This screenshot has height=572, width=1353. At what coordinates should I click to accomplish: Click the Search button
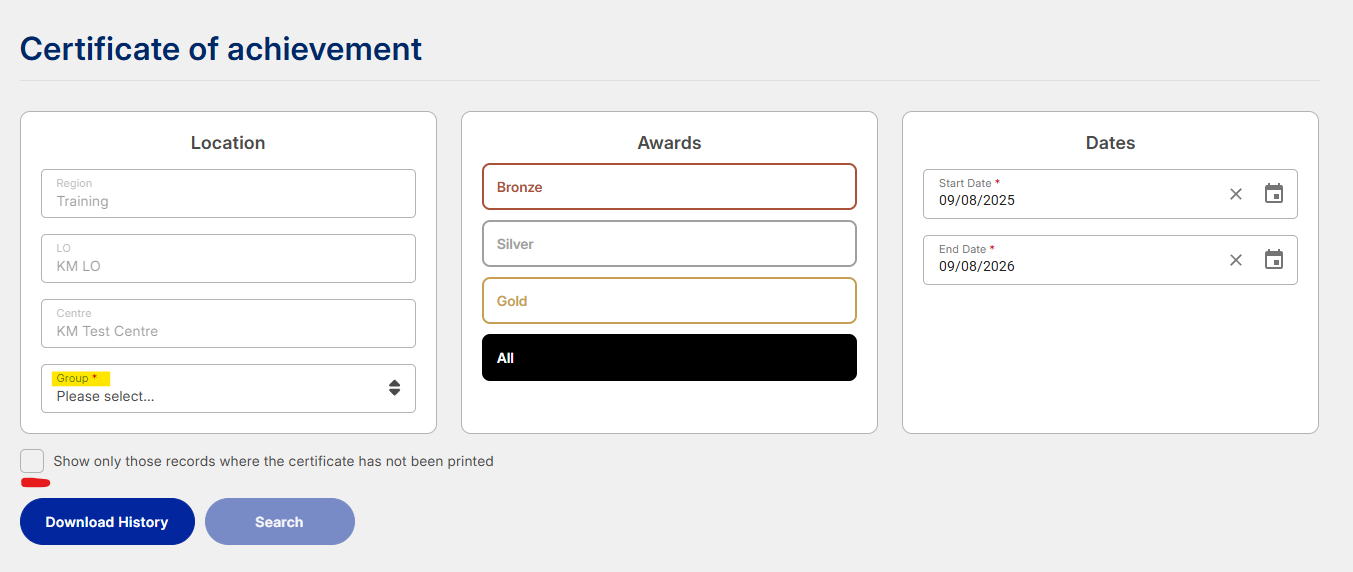(x=280, y=522)
